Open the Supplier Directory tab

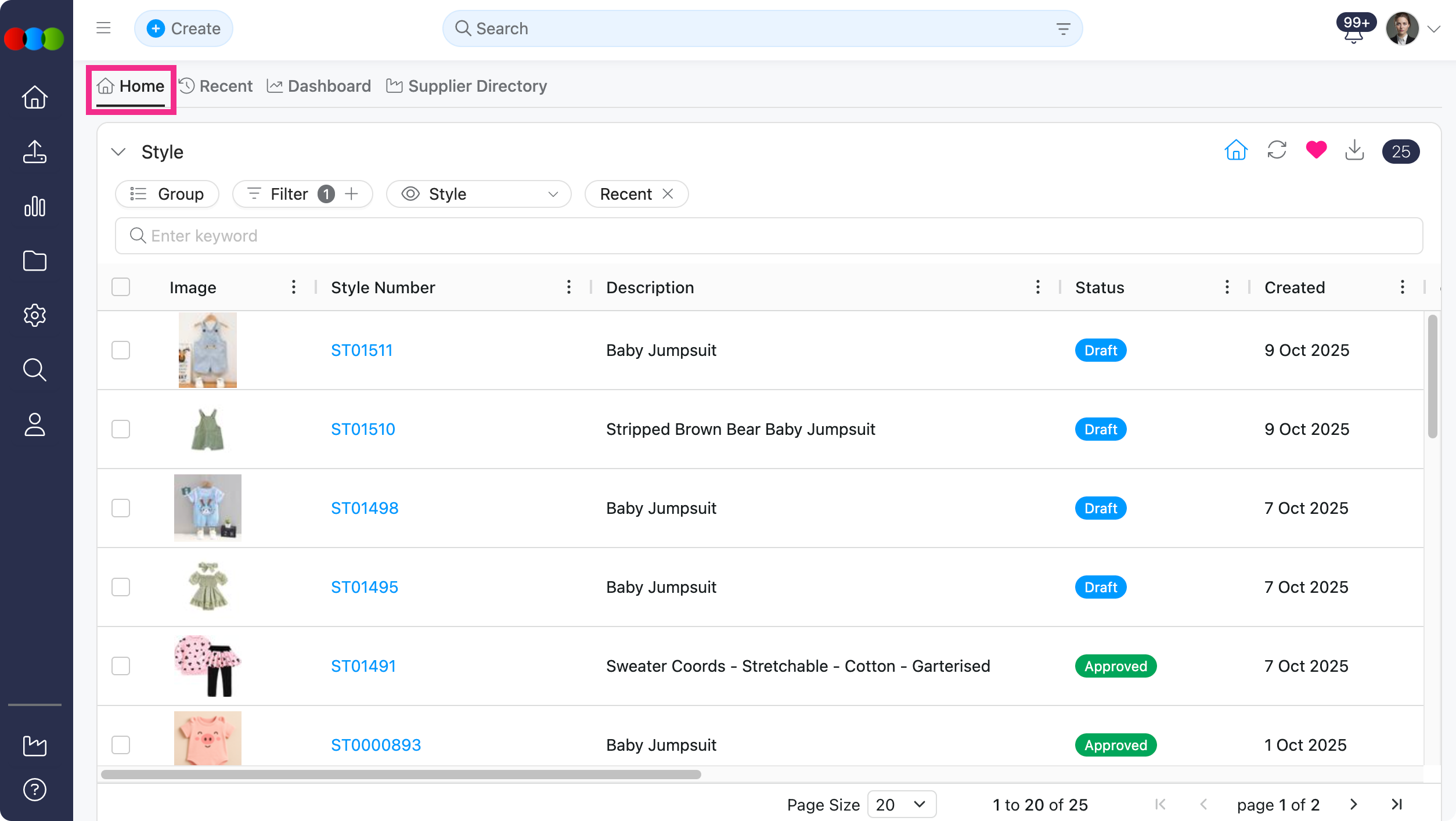click(467, 86)
